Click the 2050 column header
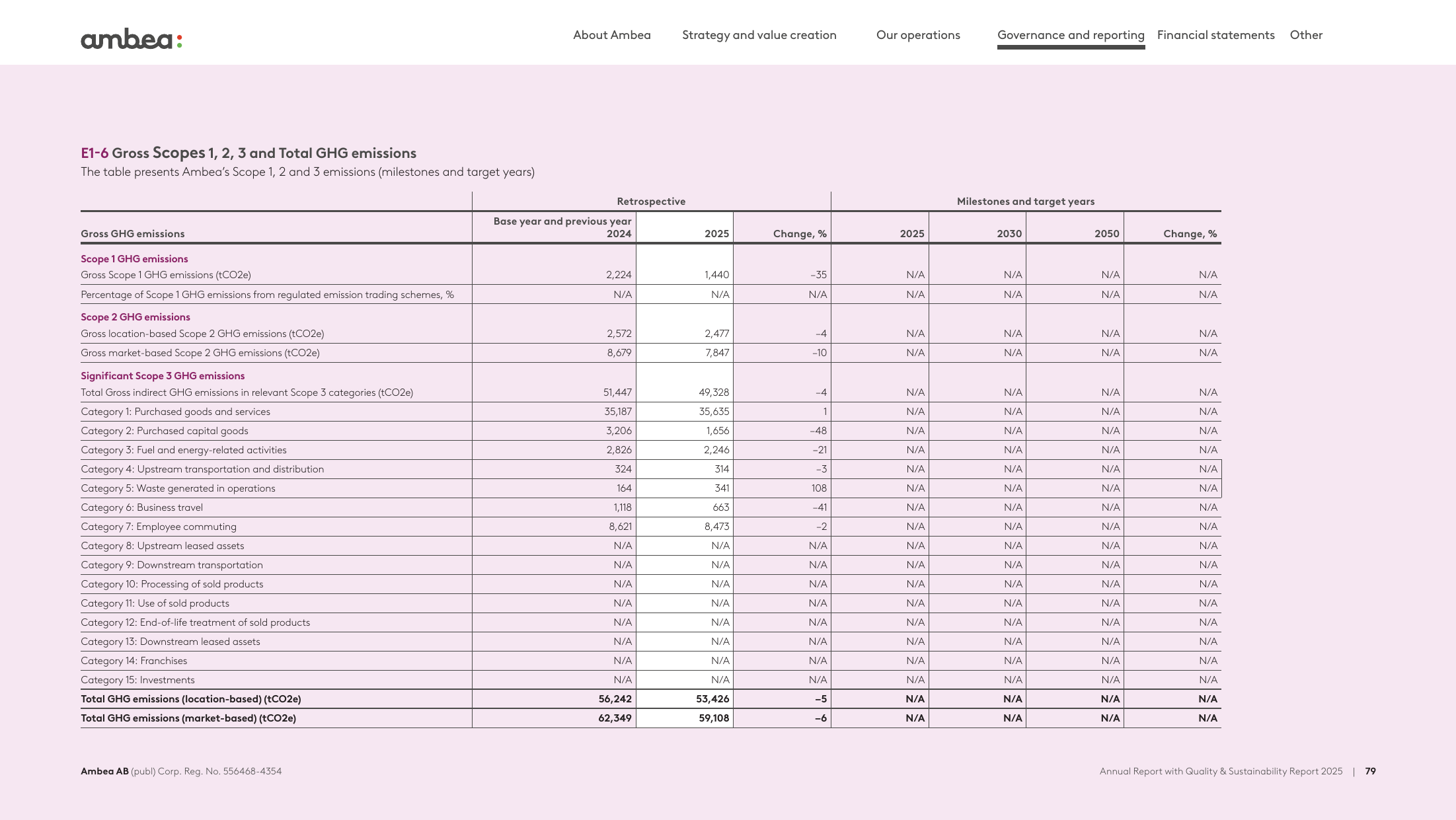Screen dimensions: 1456x820 1106,234
